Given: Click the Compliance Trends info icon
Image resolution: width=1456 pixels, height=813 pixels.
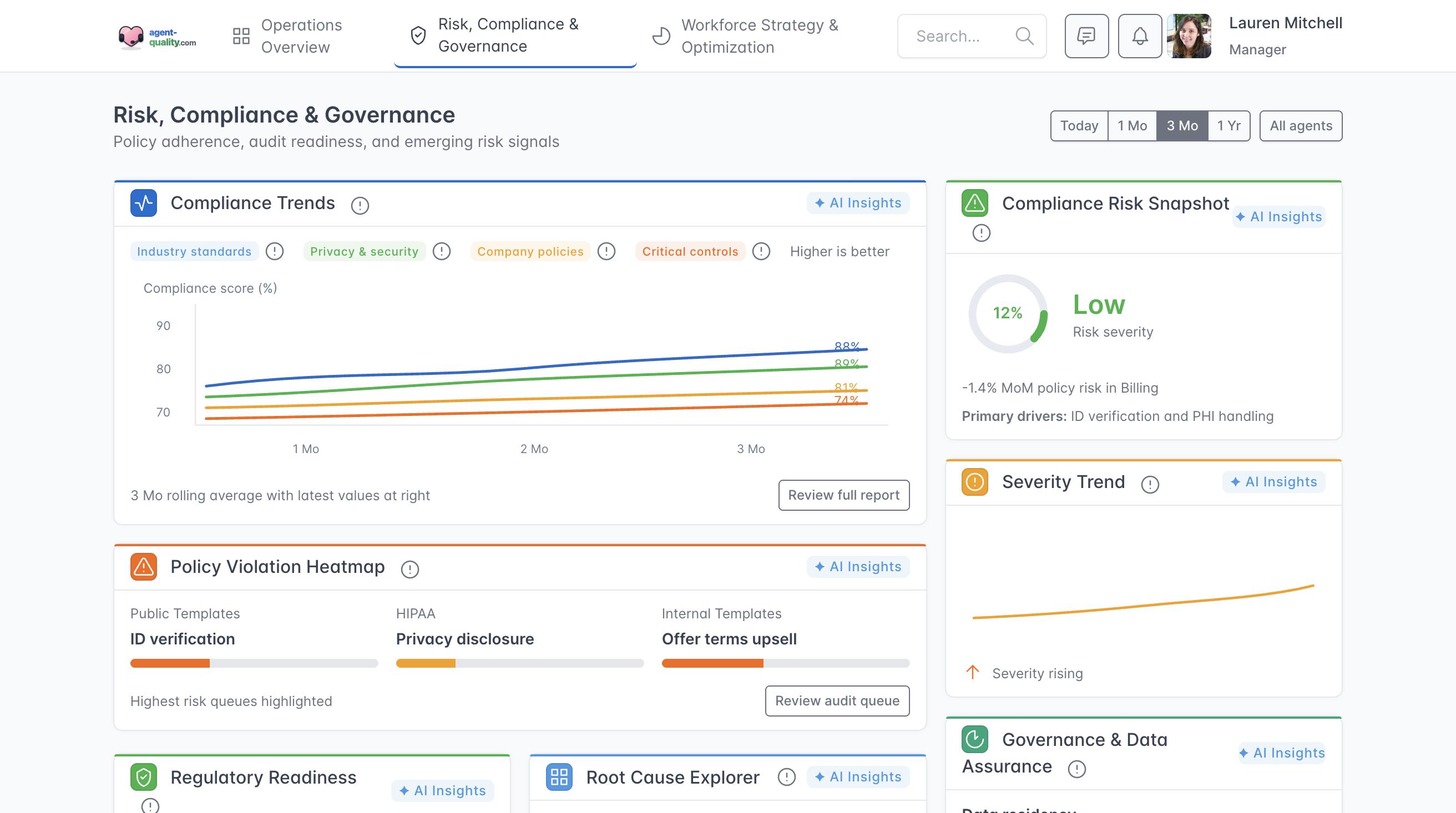Looking at the screenshot, I should [360, 206].
